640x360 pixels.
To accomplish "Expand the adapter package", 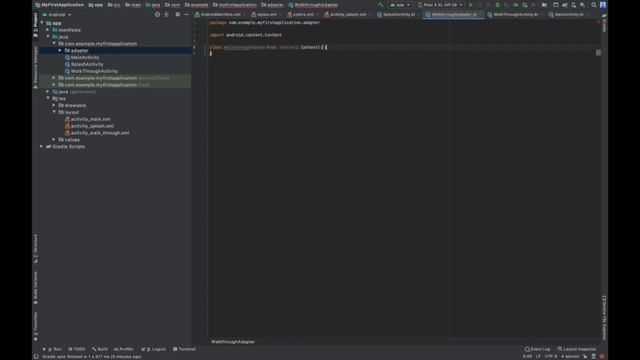I will 60,51.
